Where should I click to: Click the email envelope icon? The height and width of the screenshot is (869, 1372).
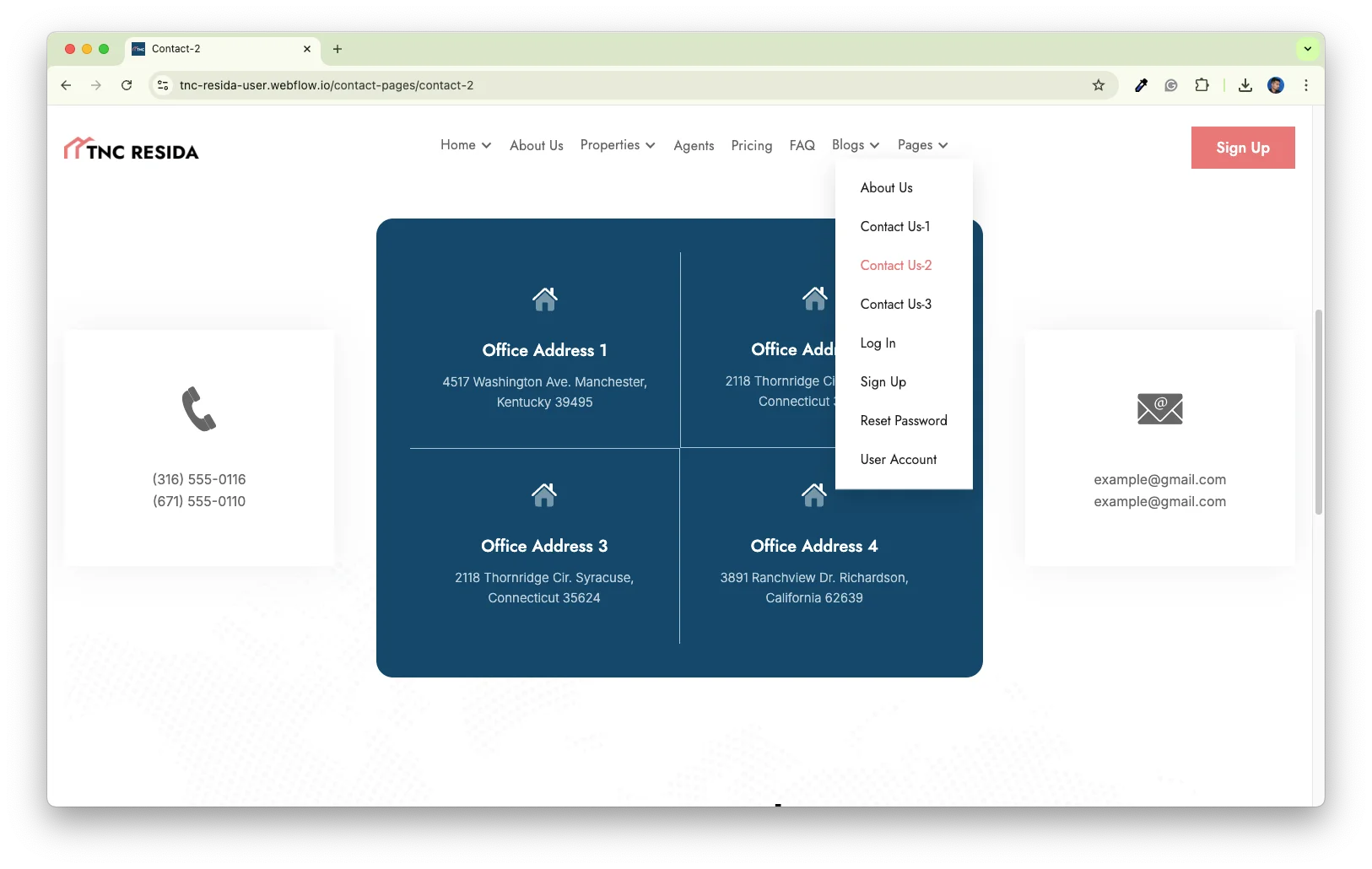1159,409
